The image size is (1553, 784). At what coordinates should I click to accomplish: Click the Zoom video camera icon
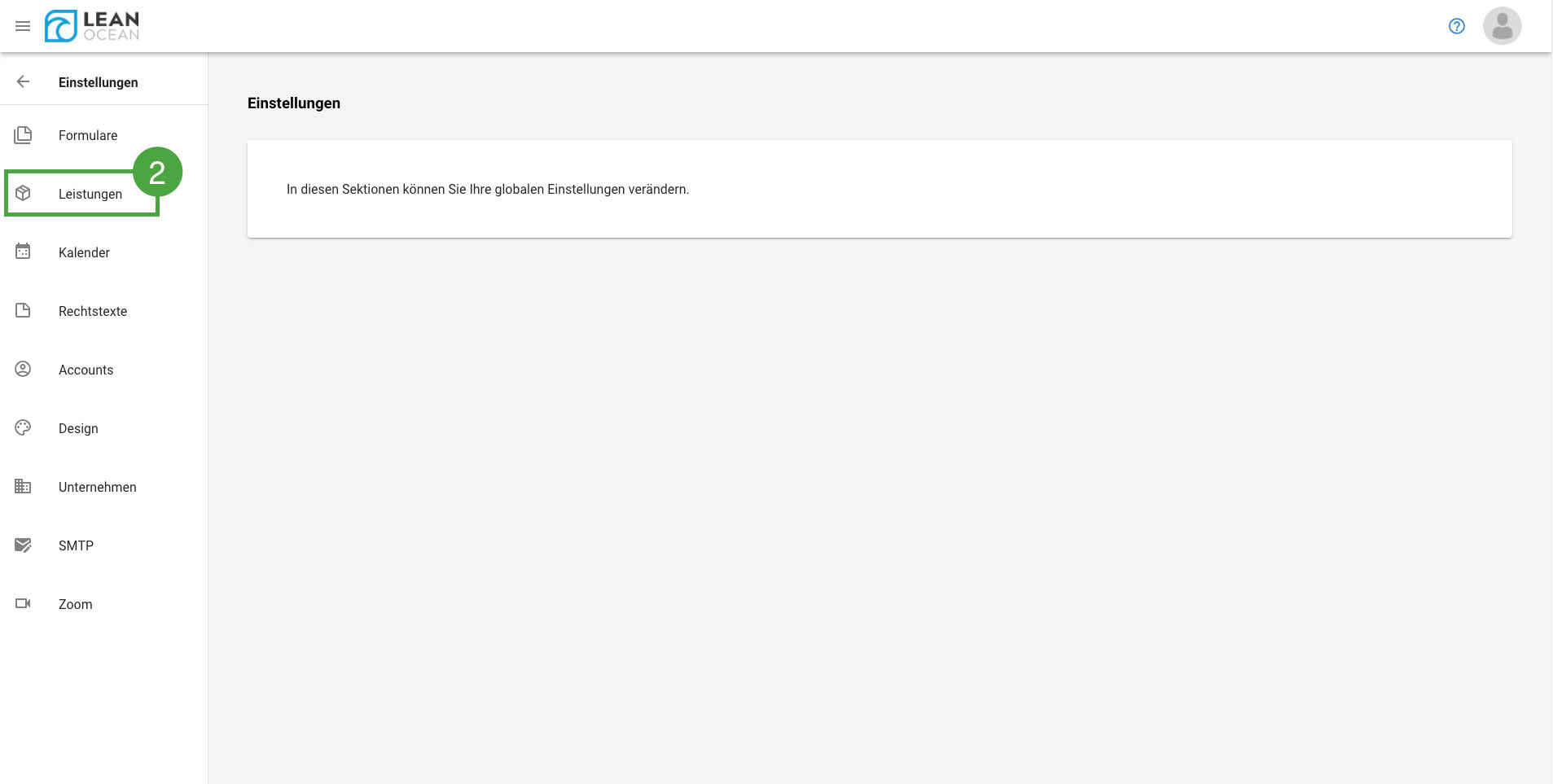[23, 603]
